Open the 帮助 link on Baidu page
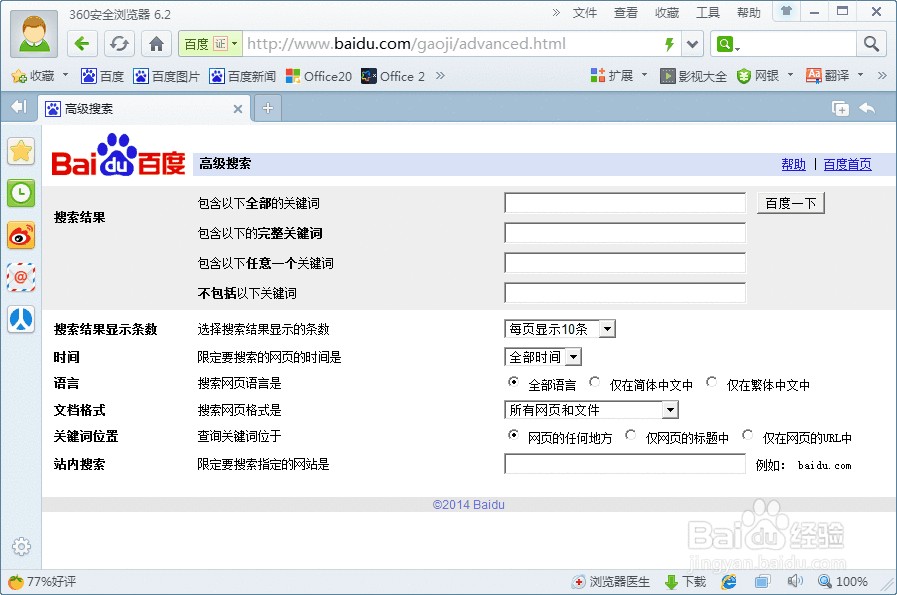 (793, 165)
